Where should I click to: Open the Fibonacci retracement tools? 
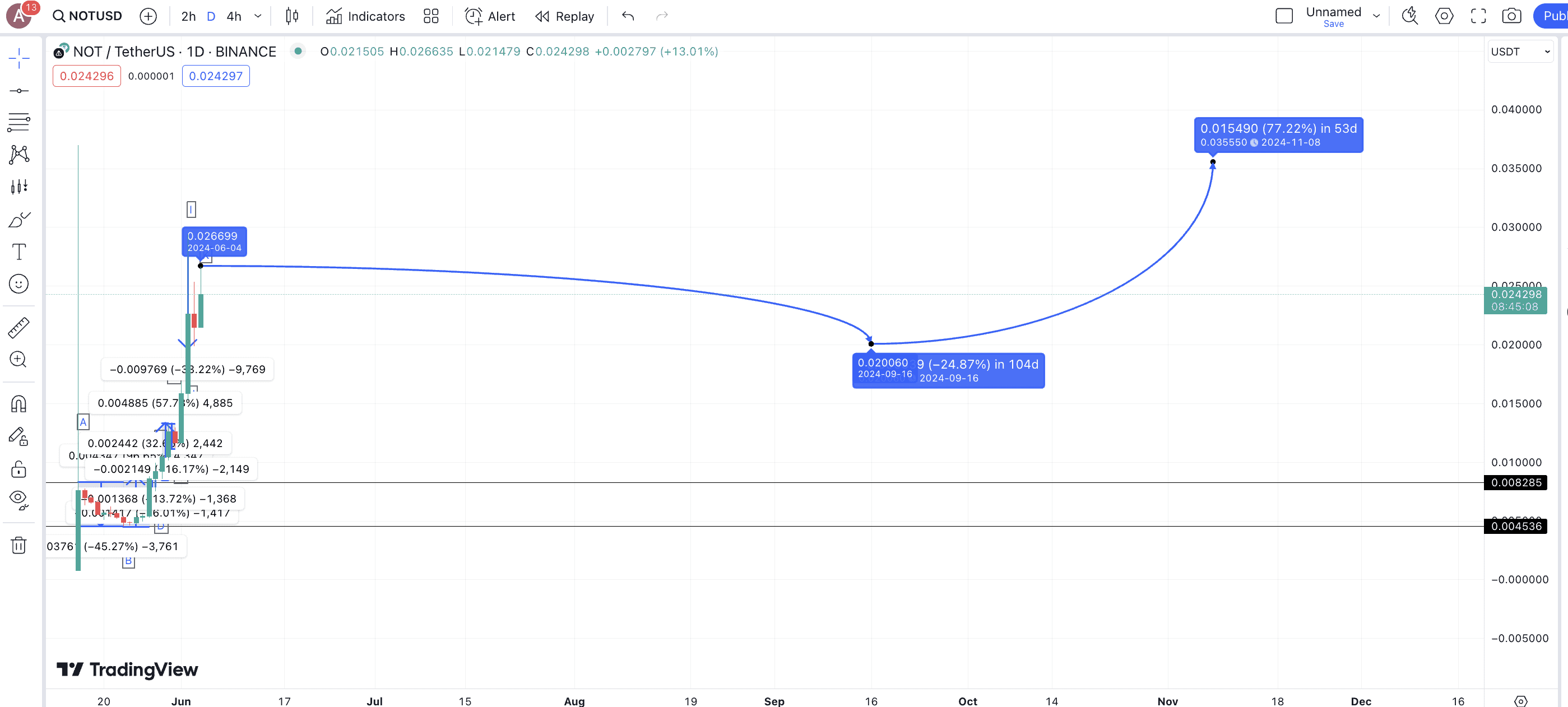click(19, 122)
